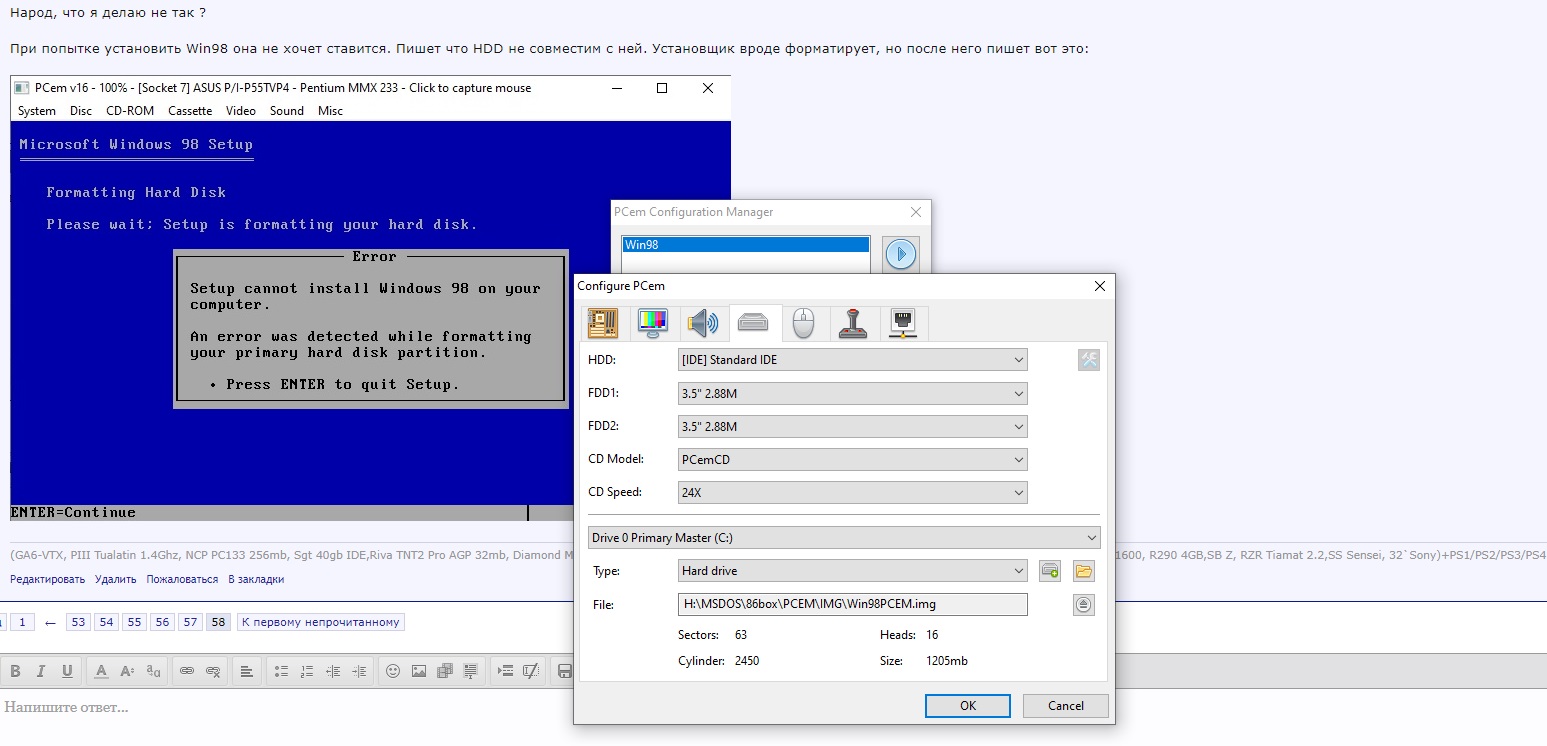Viewport: 1547px width, 746px height.
Task: Open font family option in editor
Action: click(153, 671)
